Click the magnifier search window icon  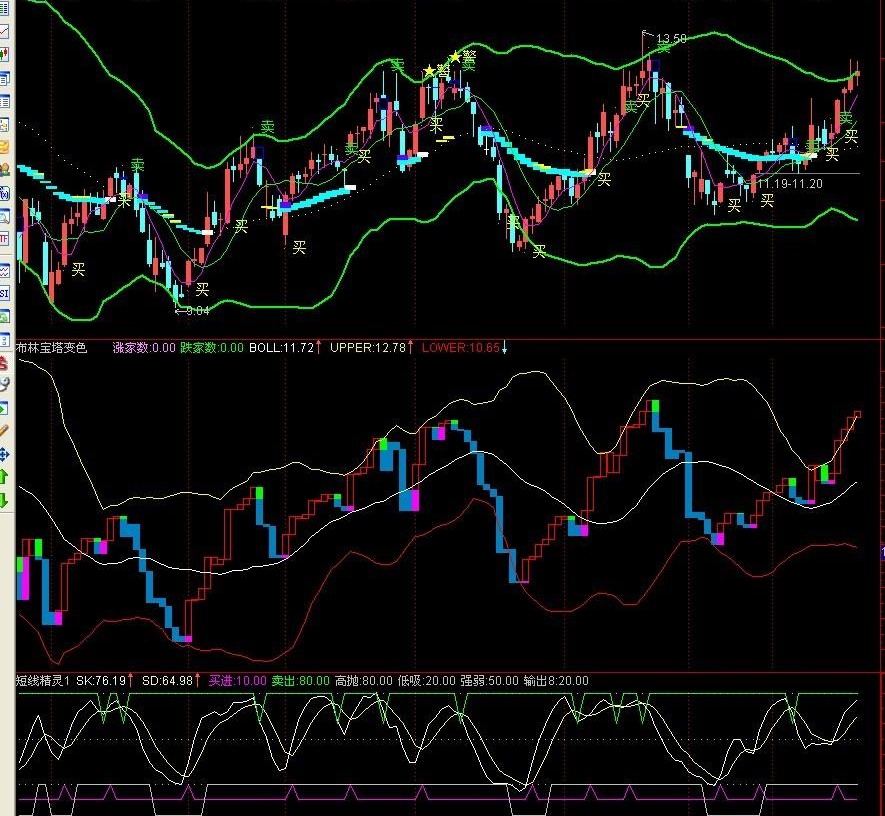(4, 216)
